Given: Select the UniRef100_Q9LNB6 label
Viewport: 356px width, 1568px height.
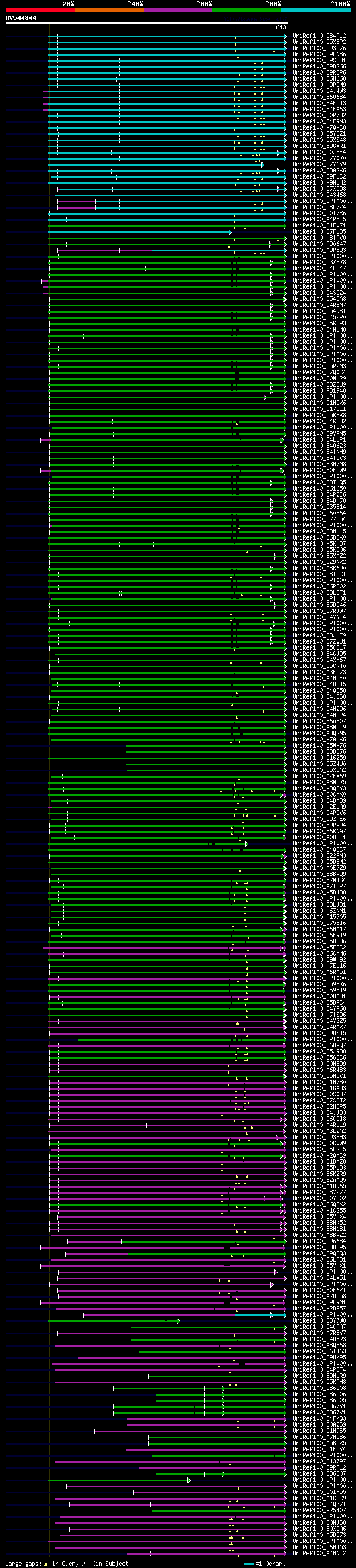Looking at the screenshot, I should point(319,54).
